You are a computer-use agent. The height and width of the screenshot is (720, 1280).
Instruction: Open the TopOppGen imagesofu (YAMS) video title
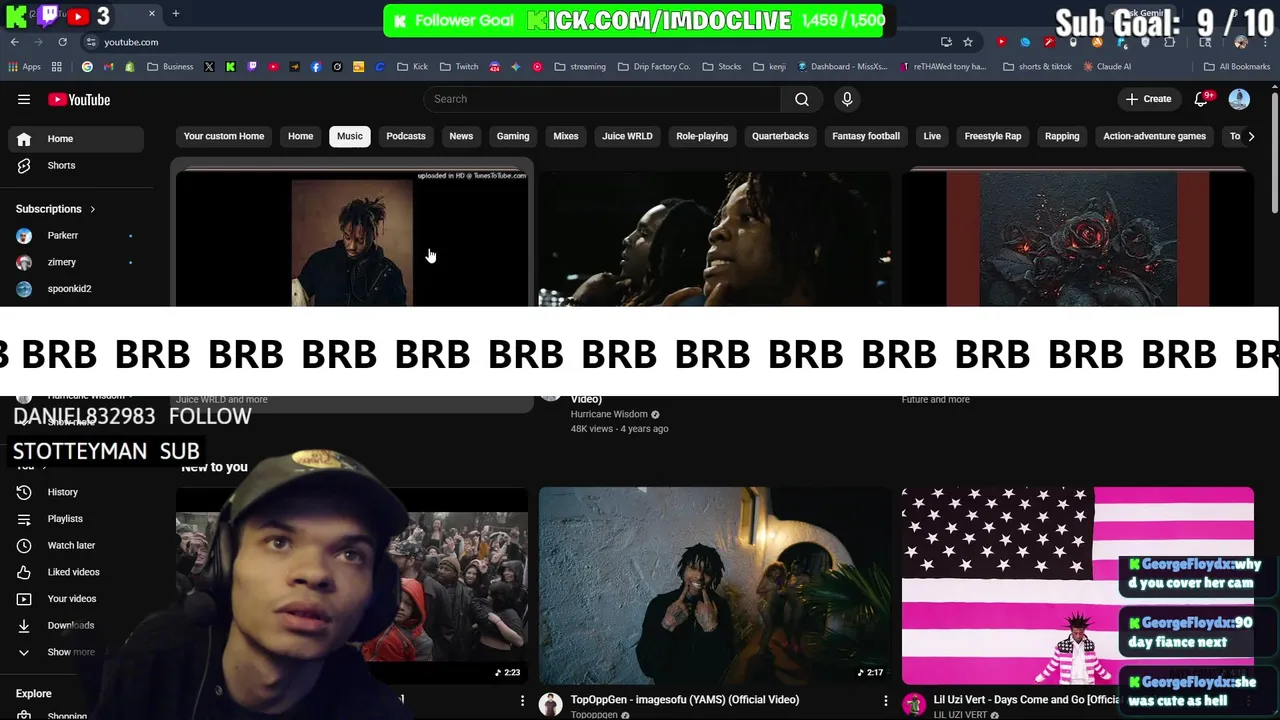[x=685, y=700]
